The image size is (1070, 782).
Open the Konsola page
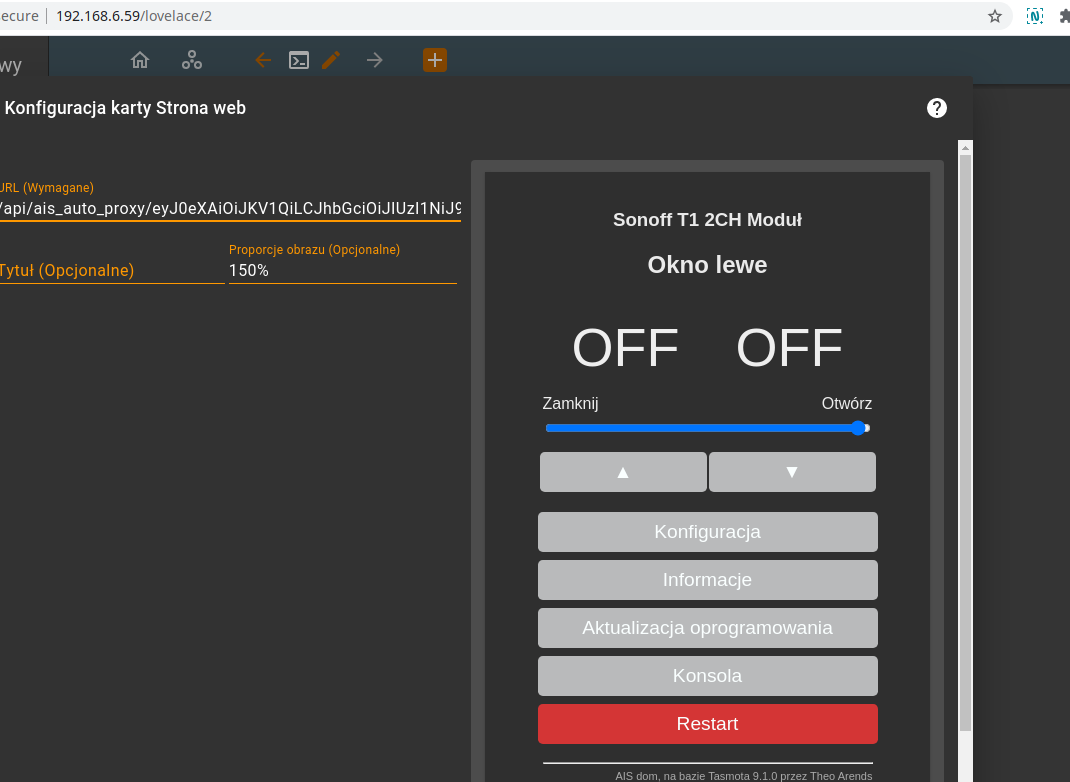click(708, 676)
